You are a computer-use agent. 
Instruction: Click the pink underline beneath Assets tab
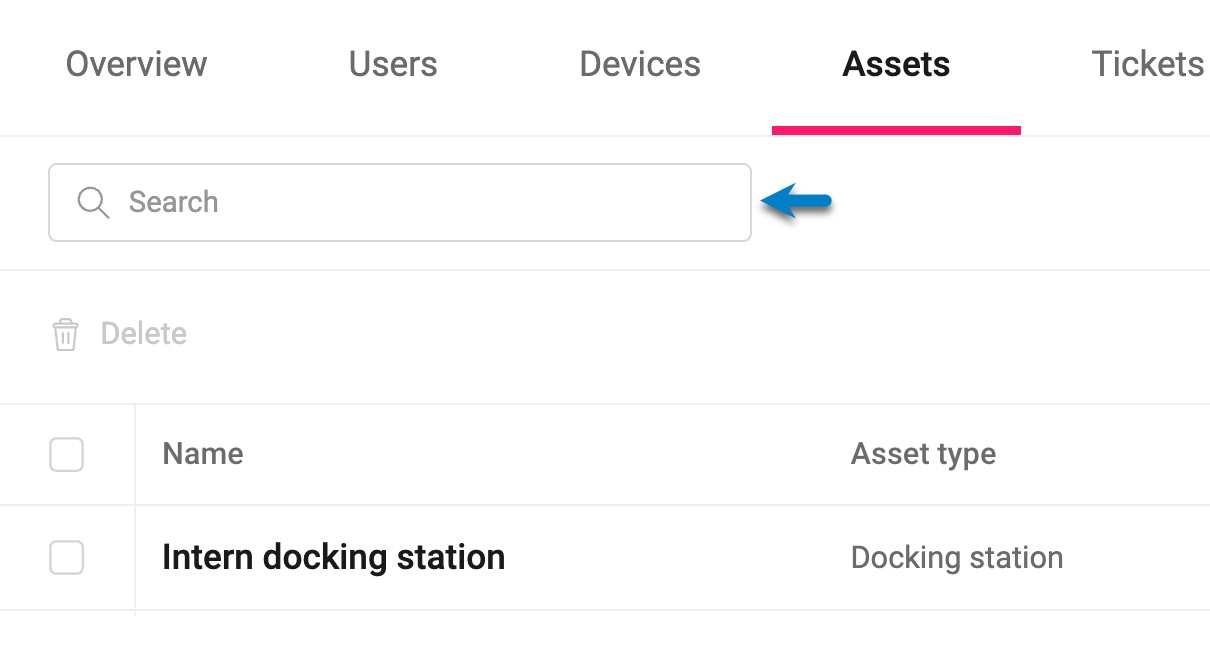click(896, 130)
